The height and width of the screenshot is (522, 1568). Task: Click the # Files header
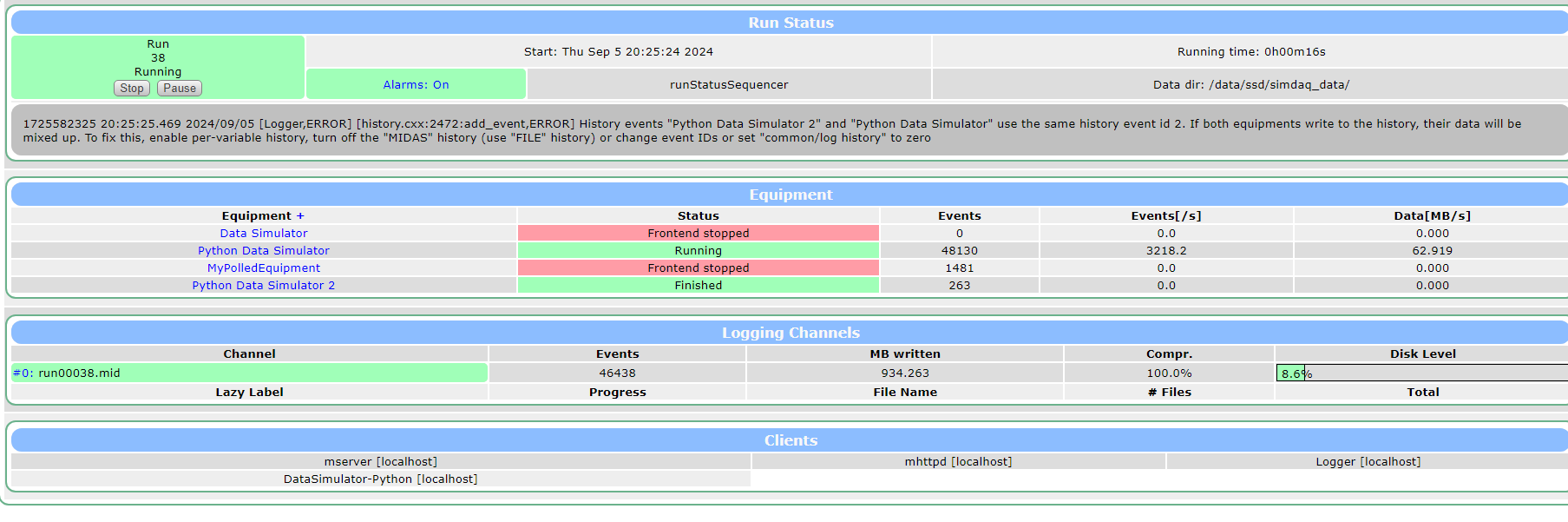click(x=1169, y=392)
